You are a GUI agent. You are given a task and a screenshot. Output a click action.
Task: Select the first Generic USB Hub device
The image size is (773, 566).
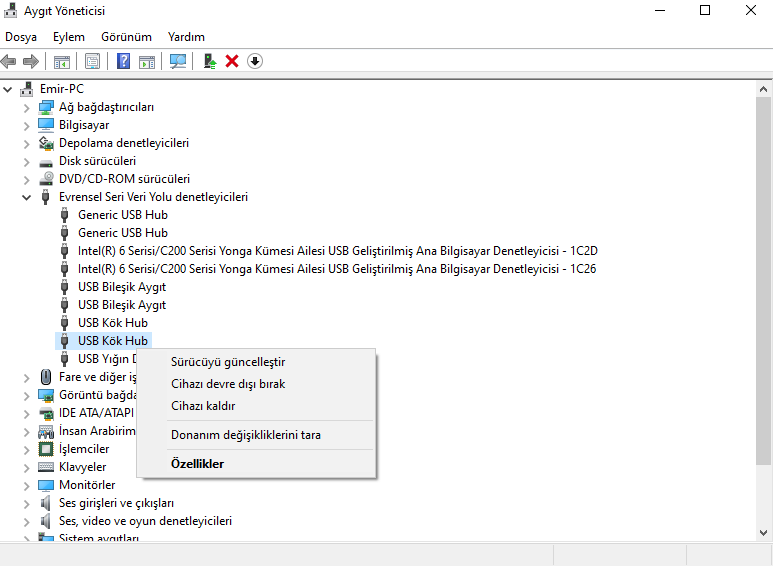pyautogui.click(x=122, y=215)
